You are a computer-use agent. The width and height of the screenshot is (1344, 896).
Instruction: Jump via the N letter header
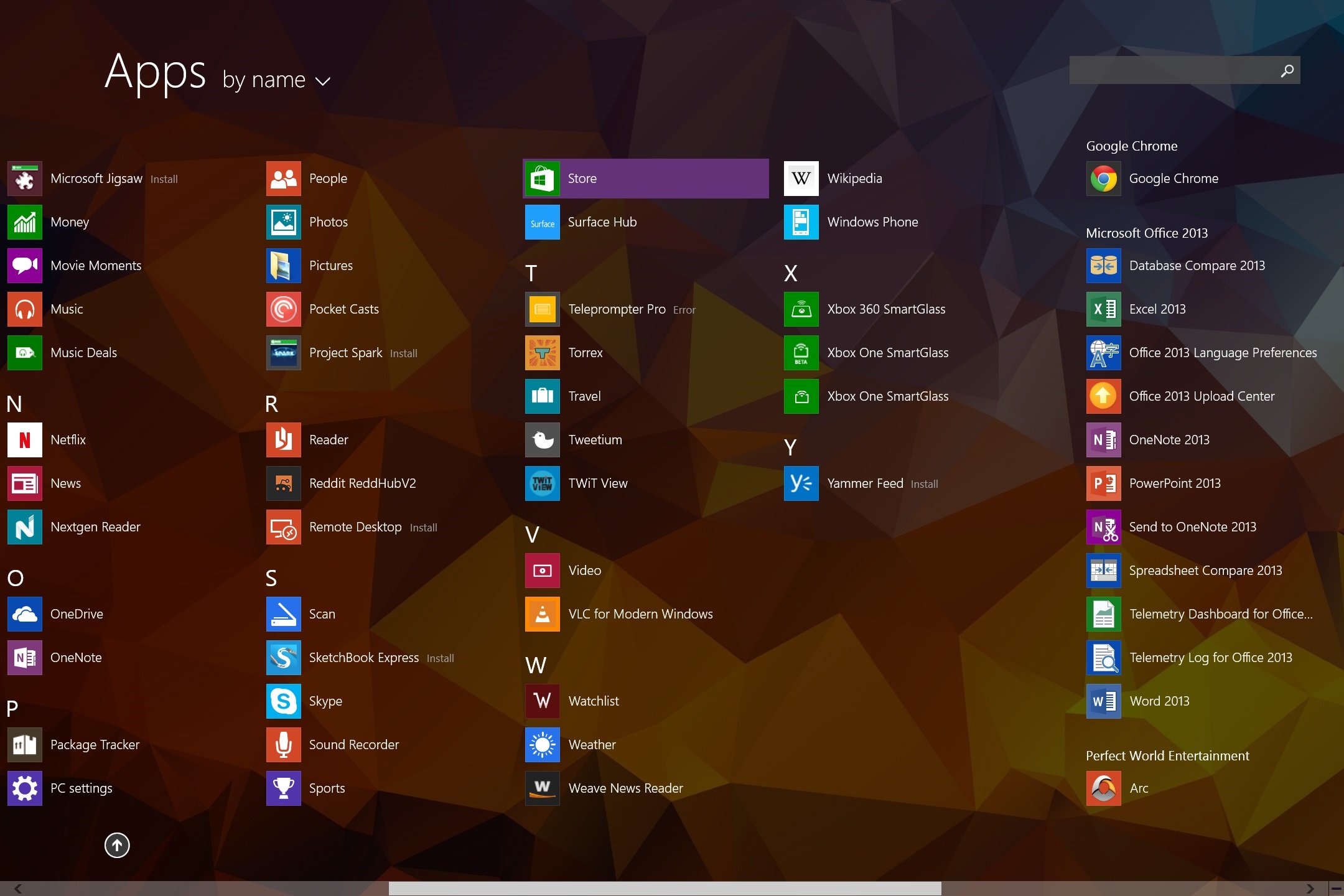(x=14, y=404)
